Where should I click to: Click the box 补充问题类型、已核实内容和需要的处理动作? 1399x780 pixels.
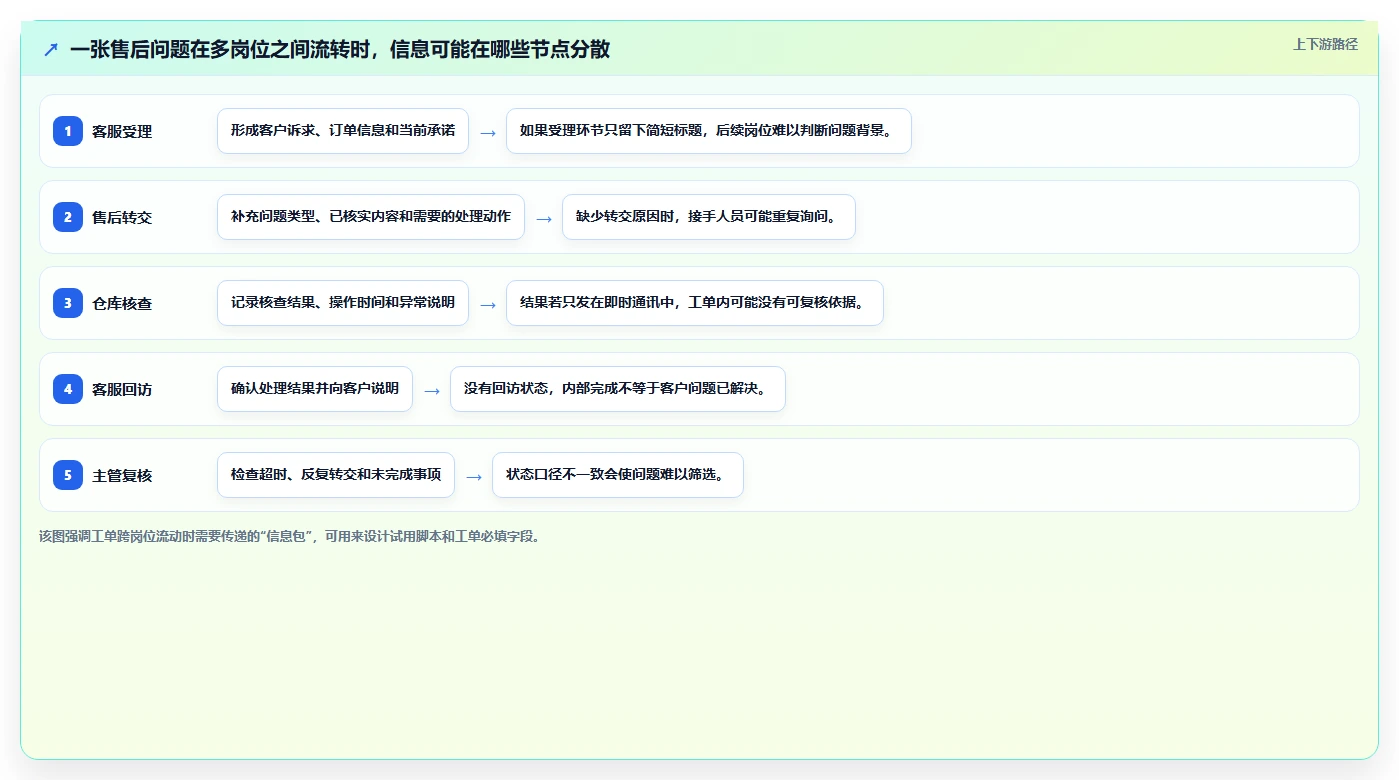pos(371,217)
